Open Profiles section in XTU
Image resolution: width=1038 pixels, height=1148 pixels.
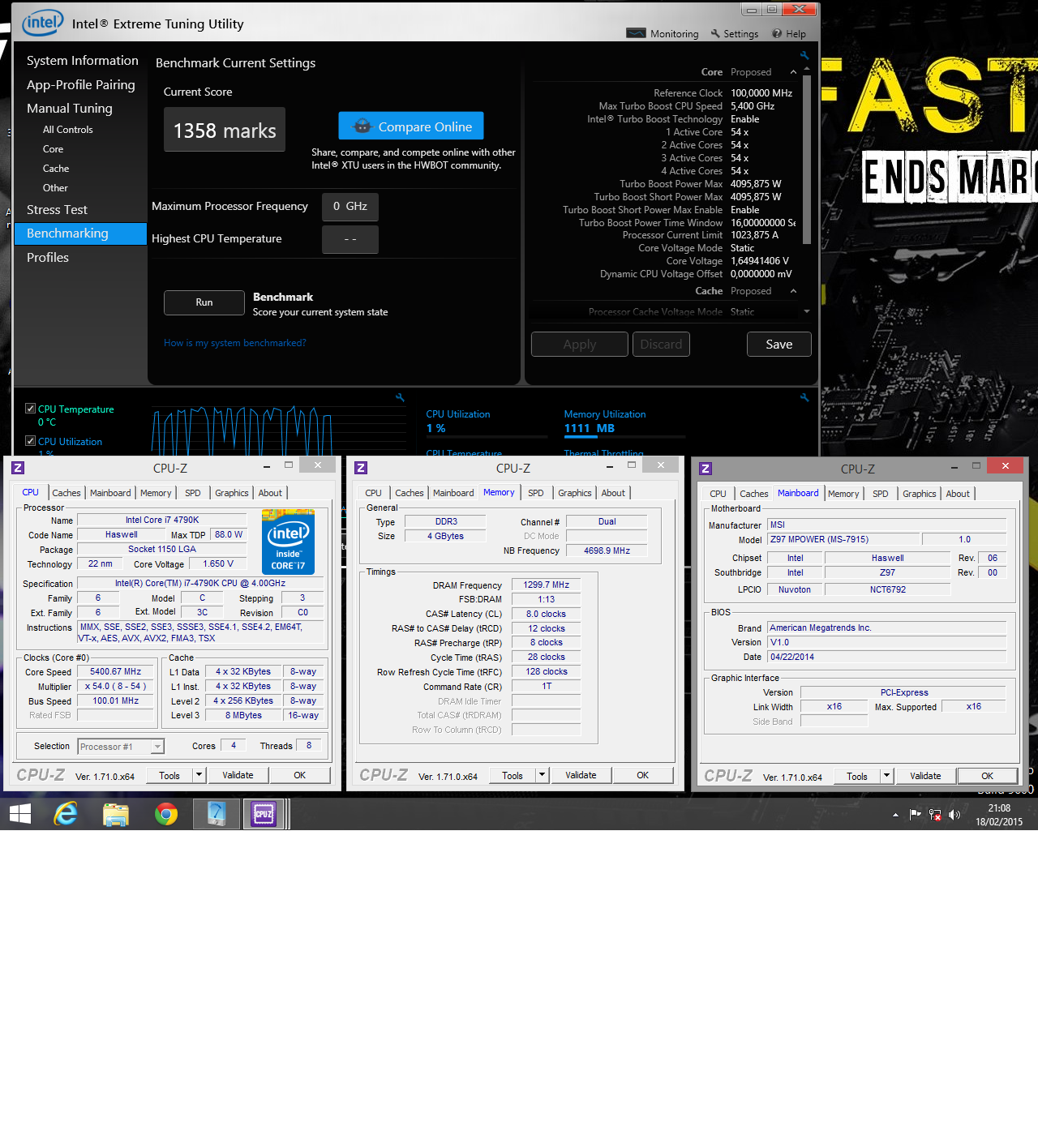(x=48, y=257)
